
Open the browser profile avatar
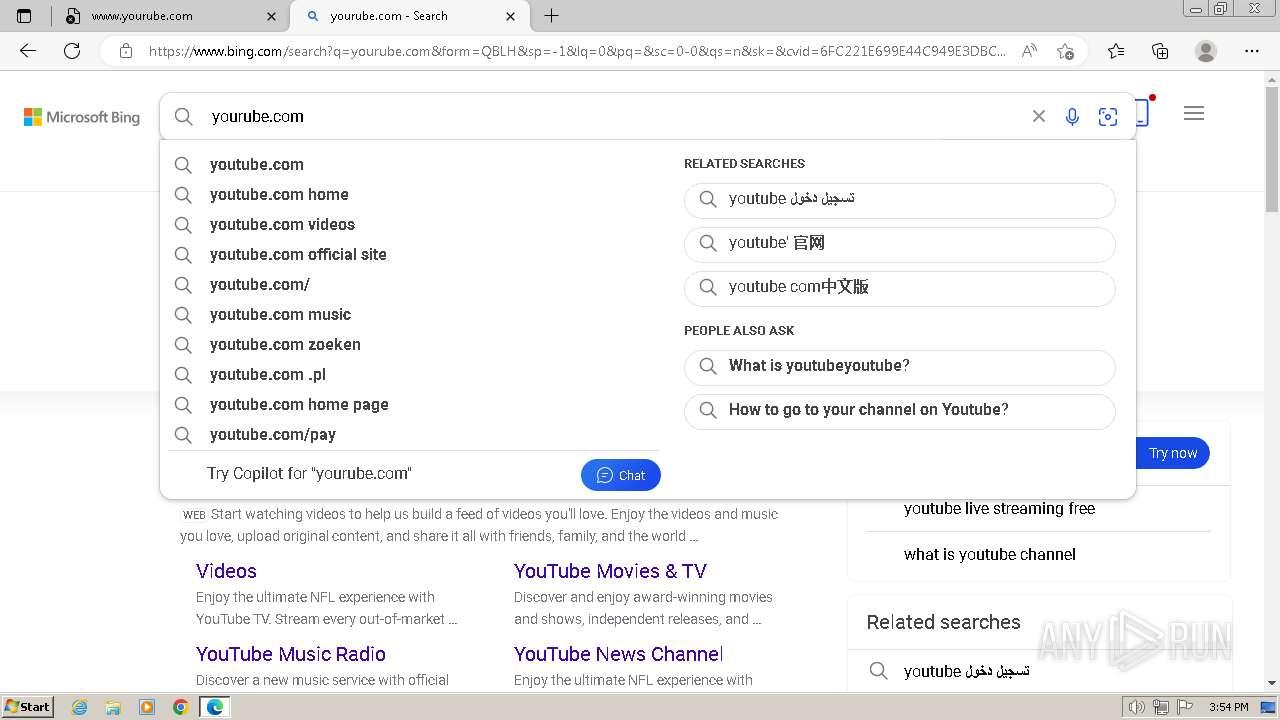pyautogui.click(x=1206, y=51)
